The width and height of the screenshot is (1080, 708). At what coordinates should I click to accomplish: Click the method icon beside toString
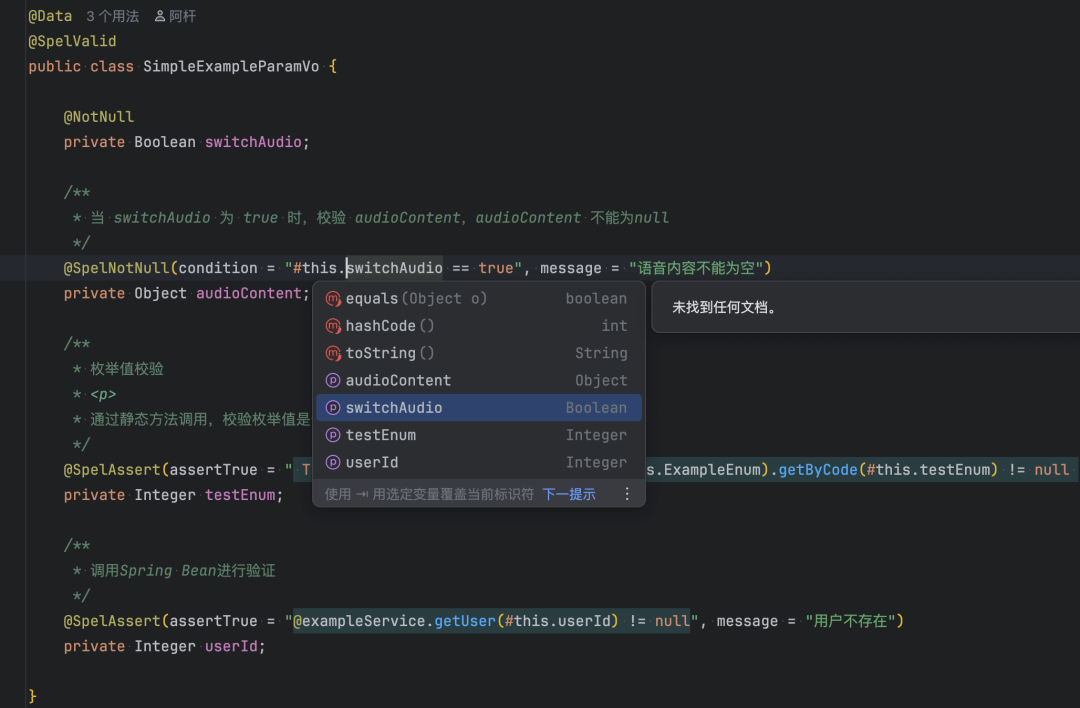point(334,352)
